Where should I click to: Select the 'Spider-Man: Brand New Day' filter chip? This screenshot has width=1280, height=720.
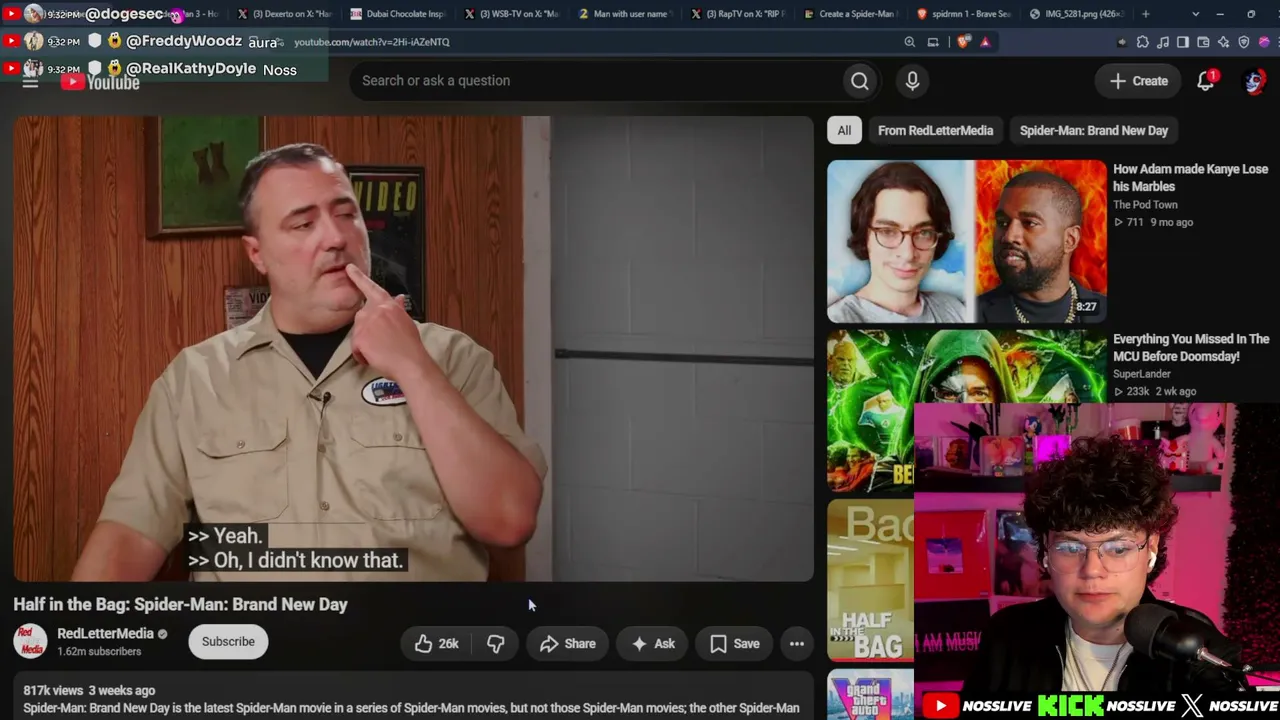tap(1094, 131)
